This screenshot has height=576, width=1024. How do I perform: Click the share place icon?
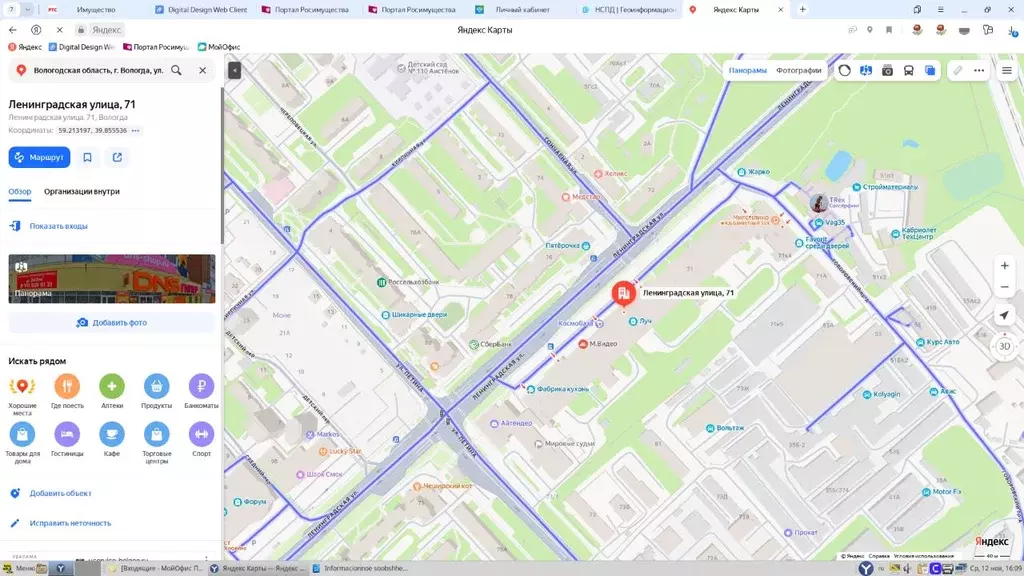(x=117, y=157)
